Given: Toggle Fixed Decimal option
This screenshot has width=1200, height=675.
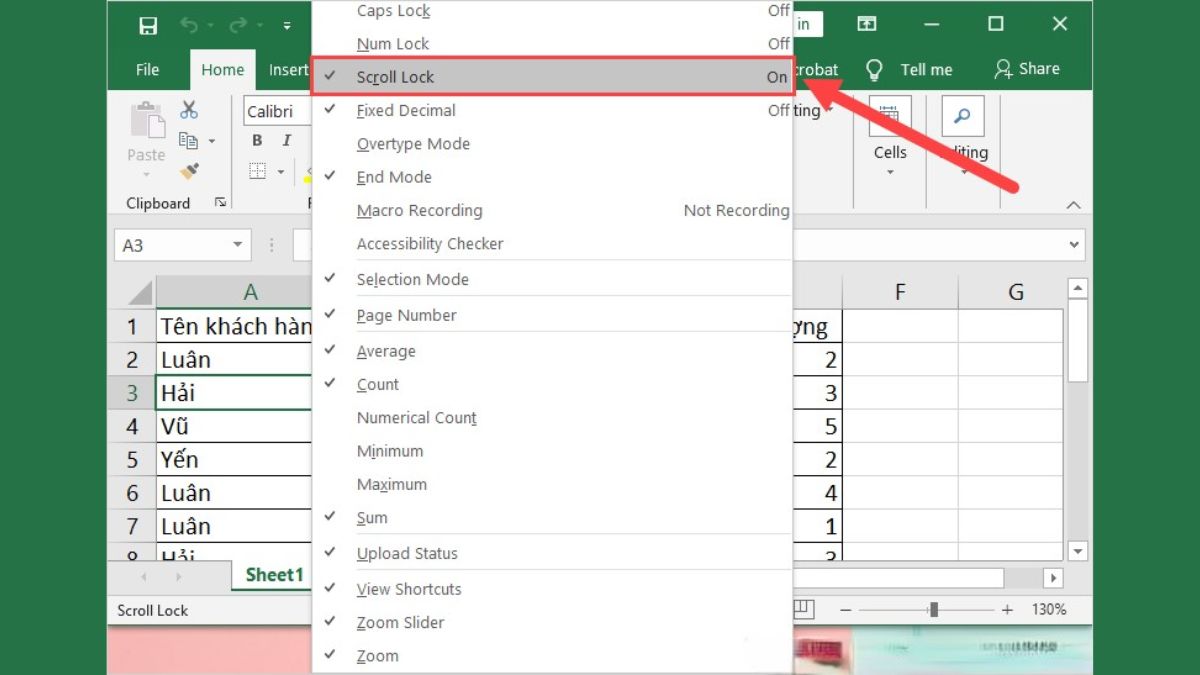Looking at the screenshot, I should click(552, 110).
